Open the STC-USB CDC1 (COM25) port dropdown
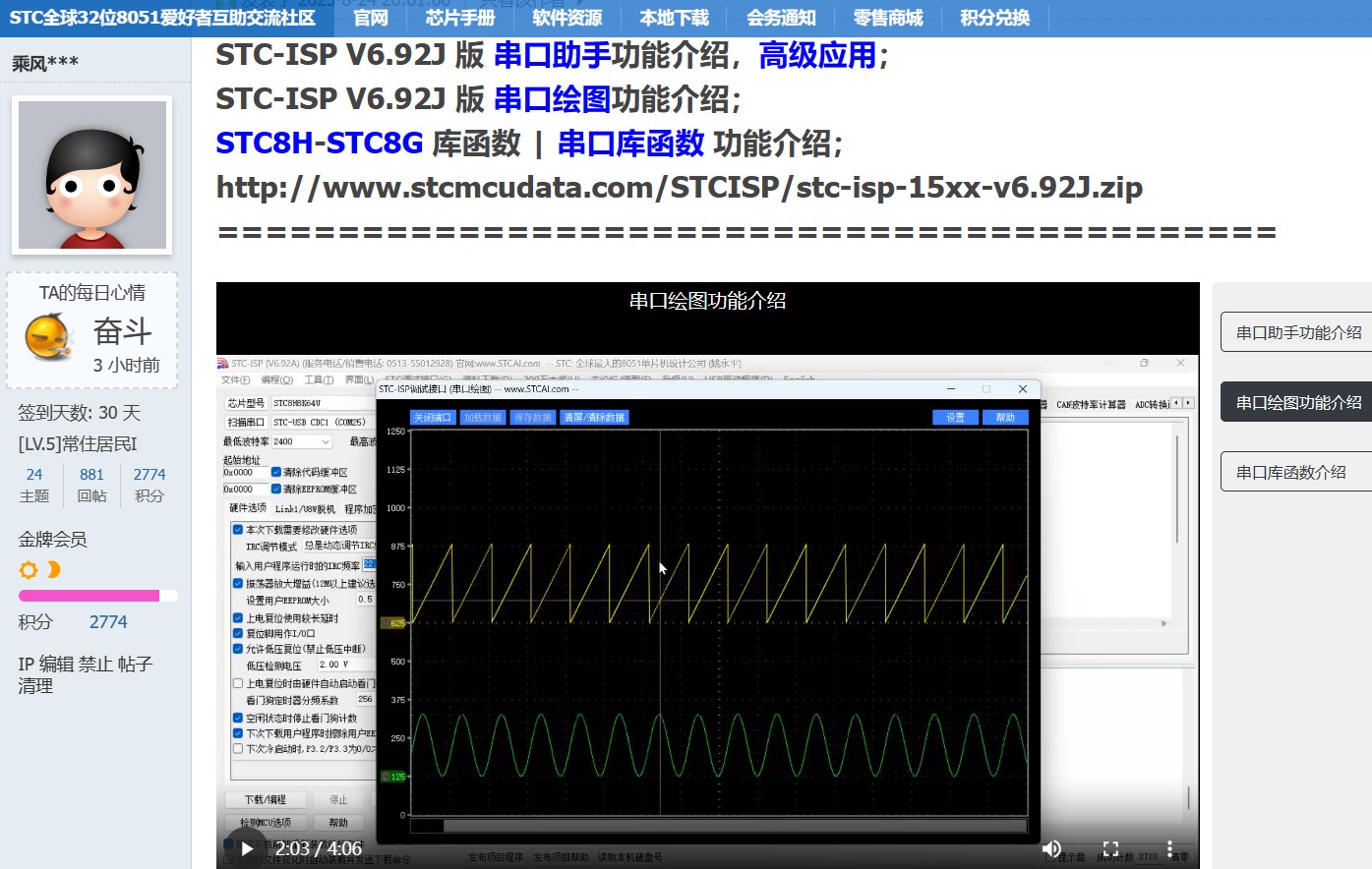The image size is (1372, 869). (x=324, y=422)
